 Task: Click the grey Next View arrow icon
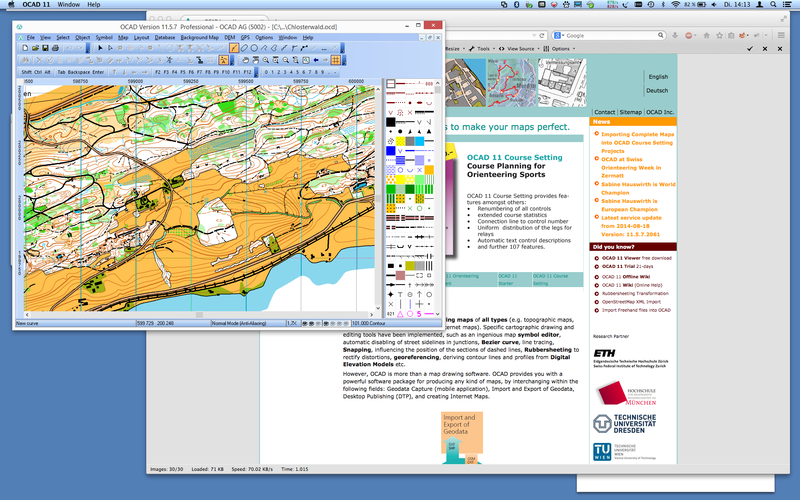click(x=326, y=60)
